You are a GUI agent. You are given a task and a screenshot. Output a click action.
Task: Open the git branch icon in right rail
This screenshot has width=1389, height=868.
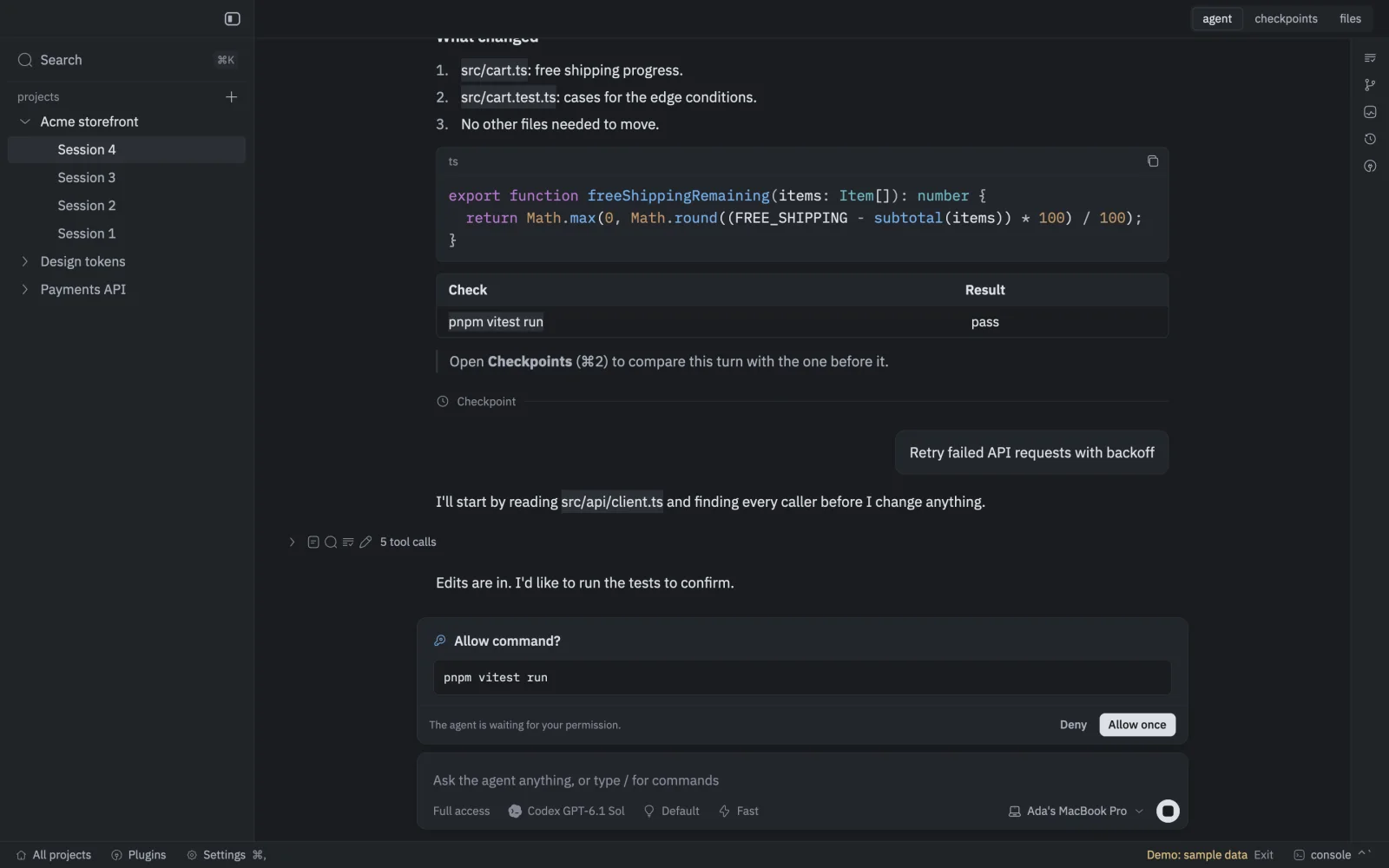(x=1370, y=85)
